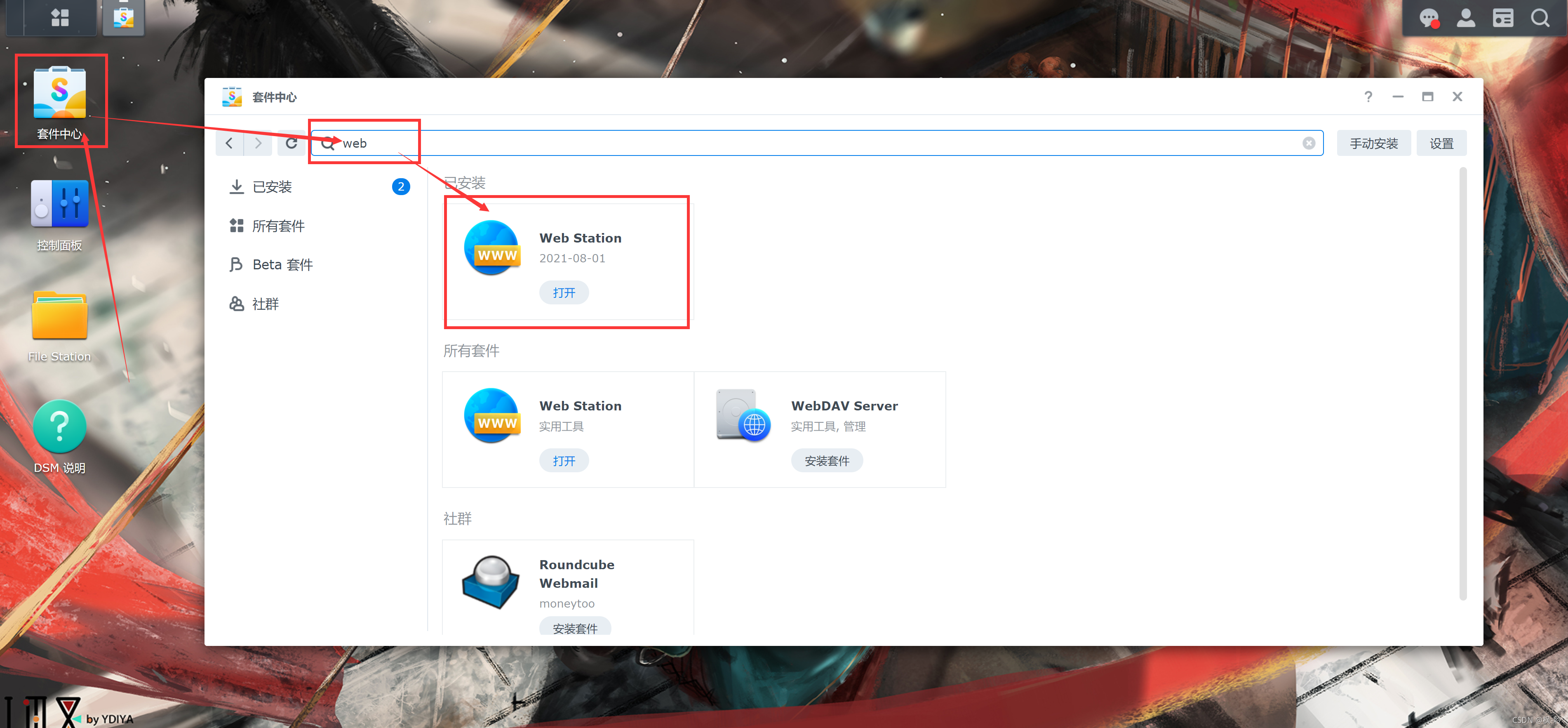Focus the search input containing web
The image size is (1568, 728).
pos(817,143)
